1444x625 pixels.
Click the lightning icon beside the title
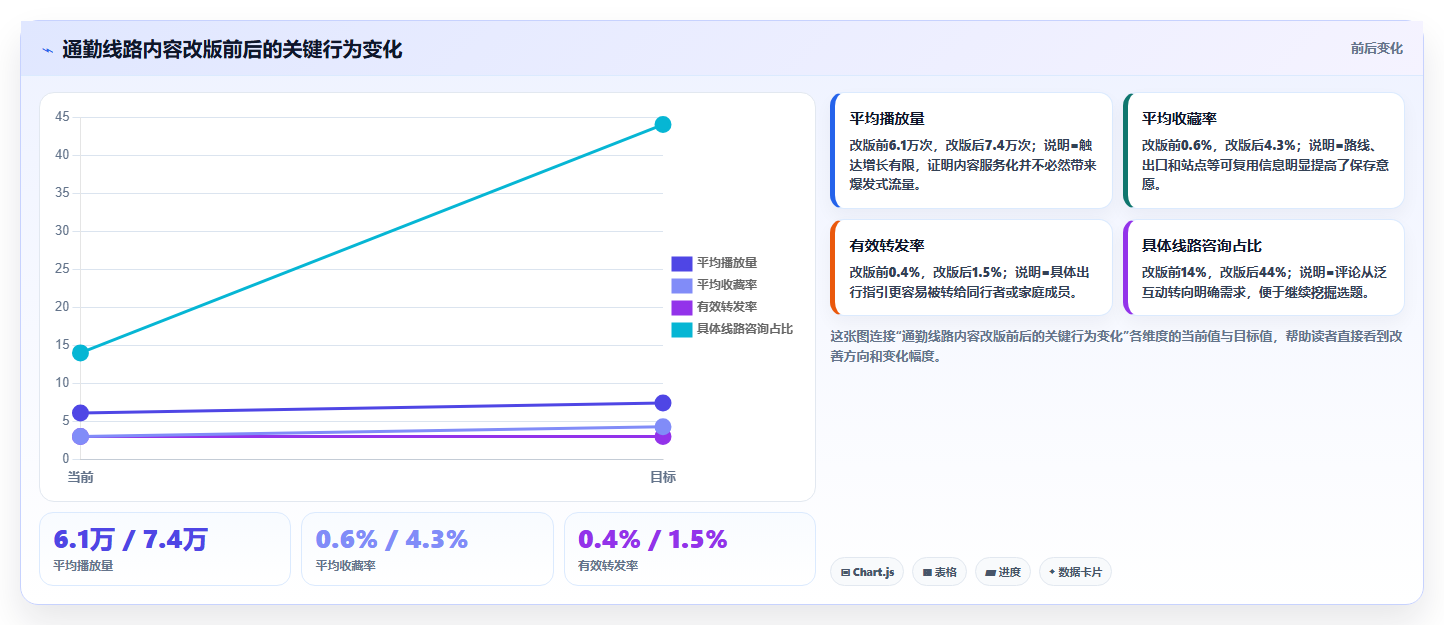pos(48,50)
